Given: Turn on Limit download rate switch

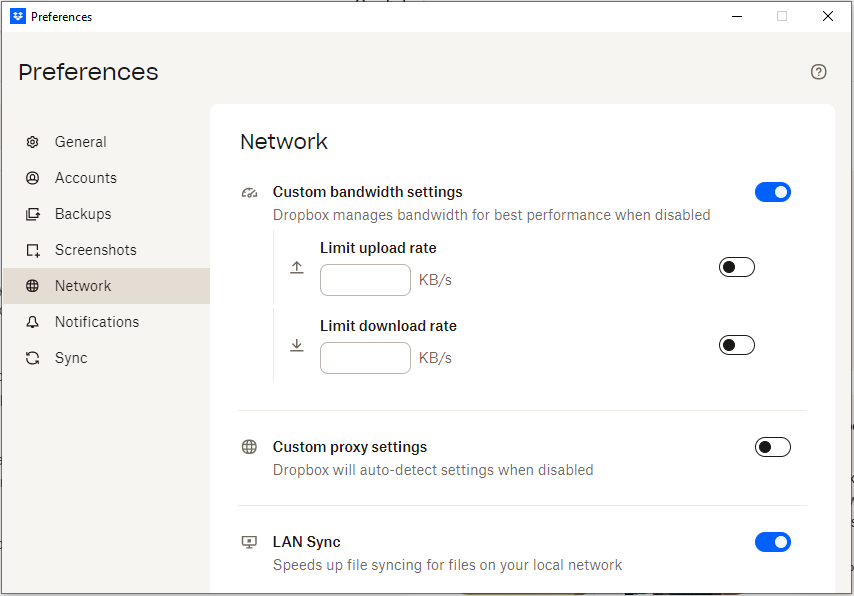Looking at the screenshot, I should [x=736, y=345].
